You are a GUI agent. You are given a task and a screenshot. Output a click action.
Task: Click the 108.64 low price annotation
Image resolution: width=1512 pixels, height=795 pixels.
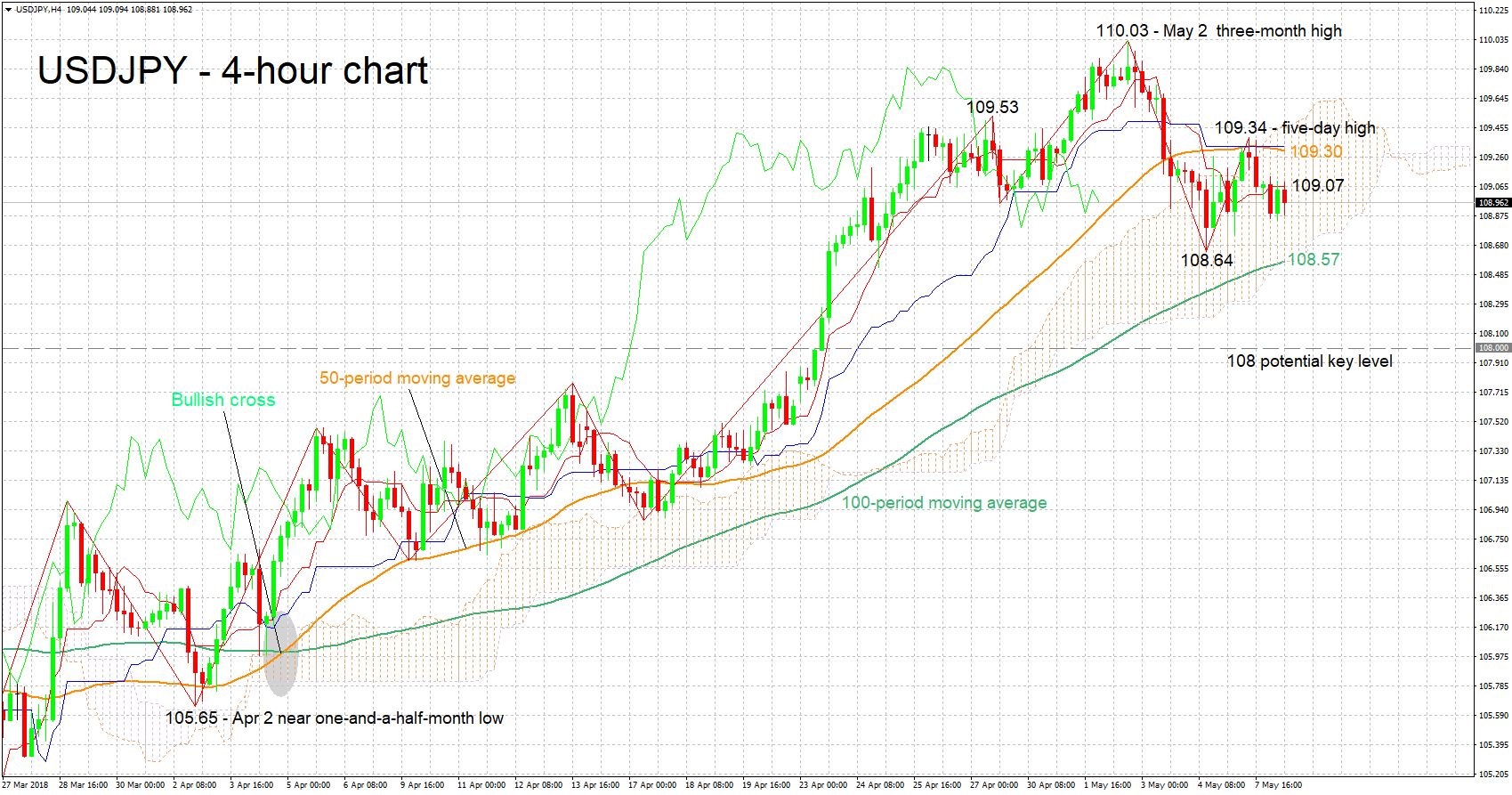pos(1207,261)
